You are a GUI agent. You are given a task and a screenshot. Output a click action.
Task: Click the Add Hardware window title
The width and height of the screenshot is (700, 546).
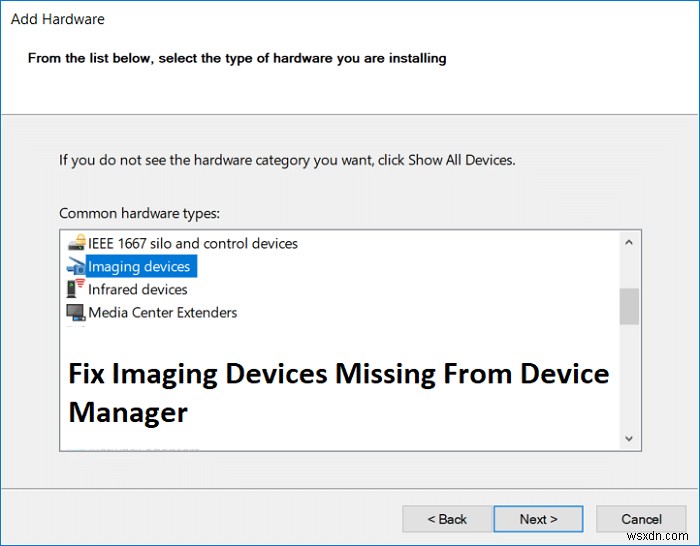coord(58,19)
